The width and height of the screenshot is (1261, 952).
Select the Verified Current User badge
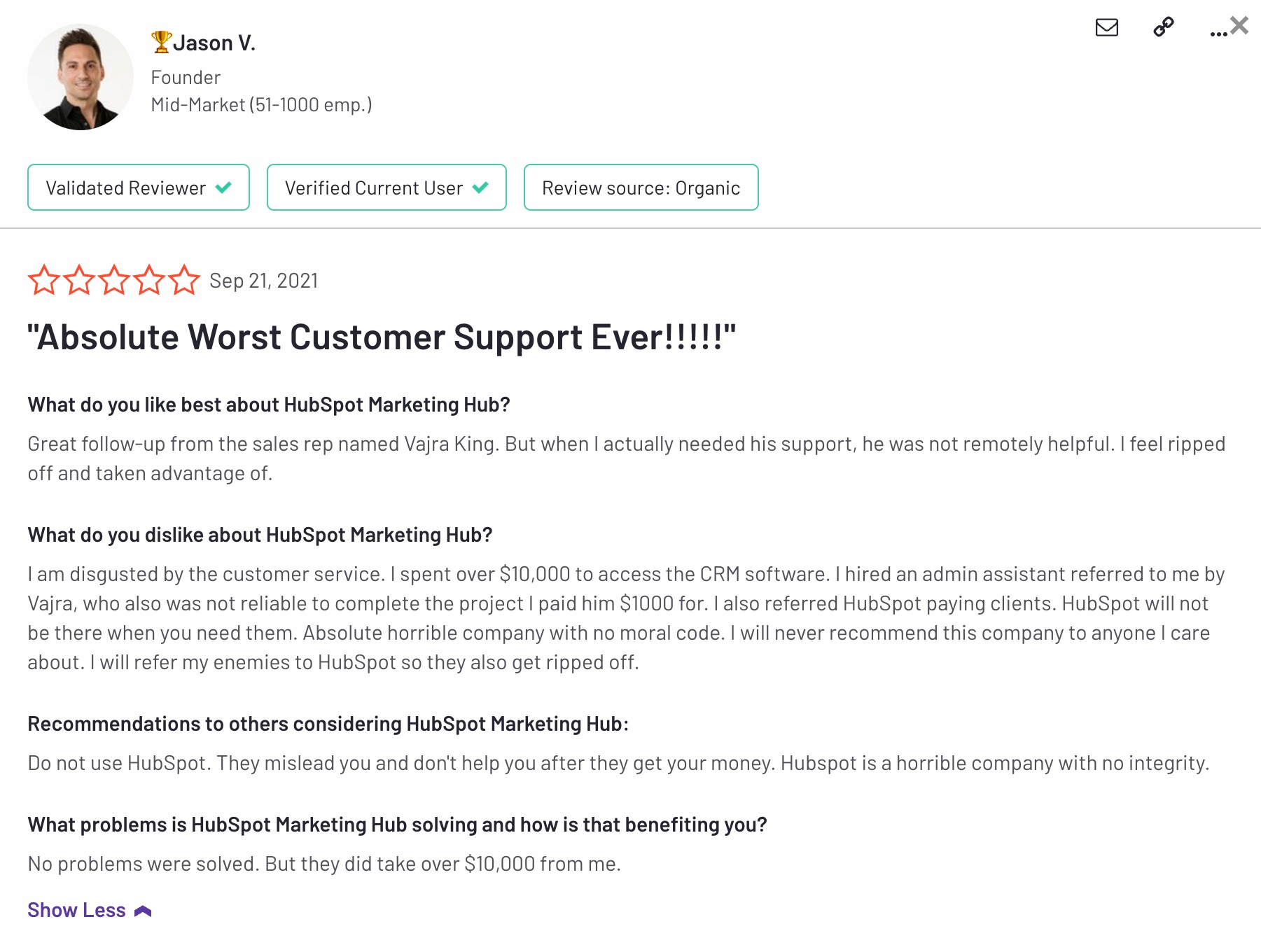(x=386, y=188)
